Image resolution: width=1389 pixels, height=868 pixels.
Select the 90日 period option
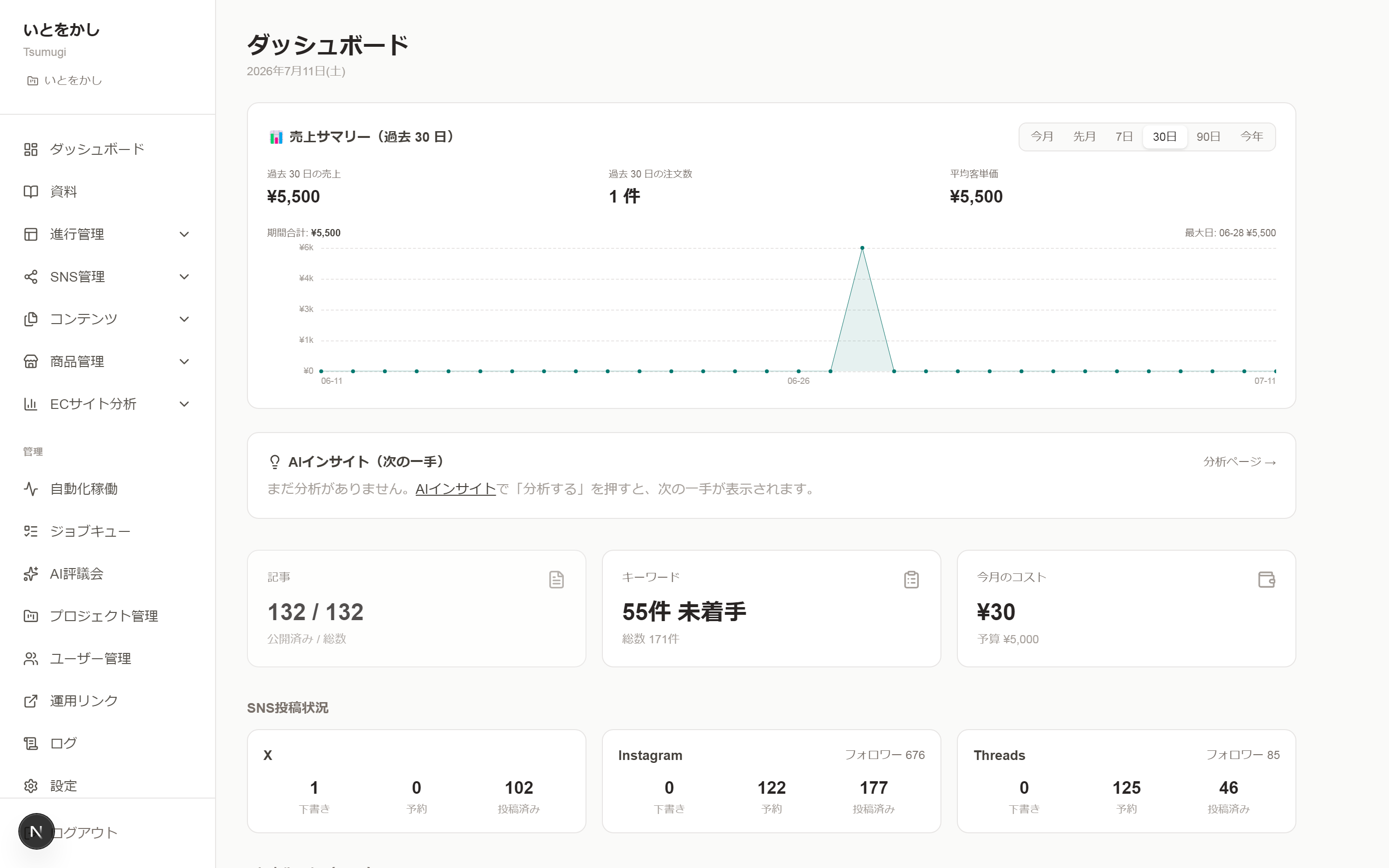1208,136
